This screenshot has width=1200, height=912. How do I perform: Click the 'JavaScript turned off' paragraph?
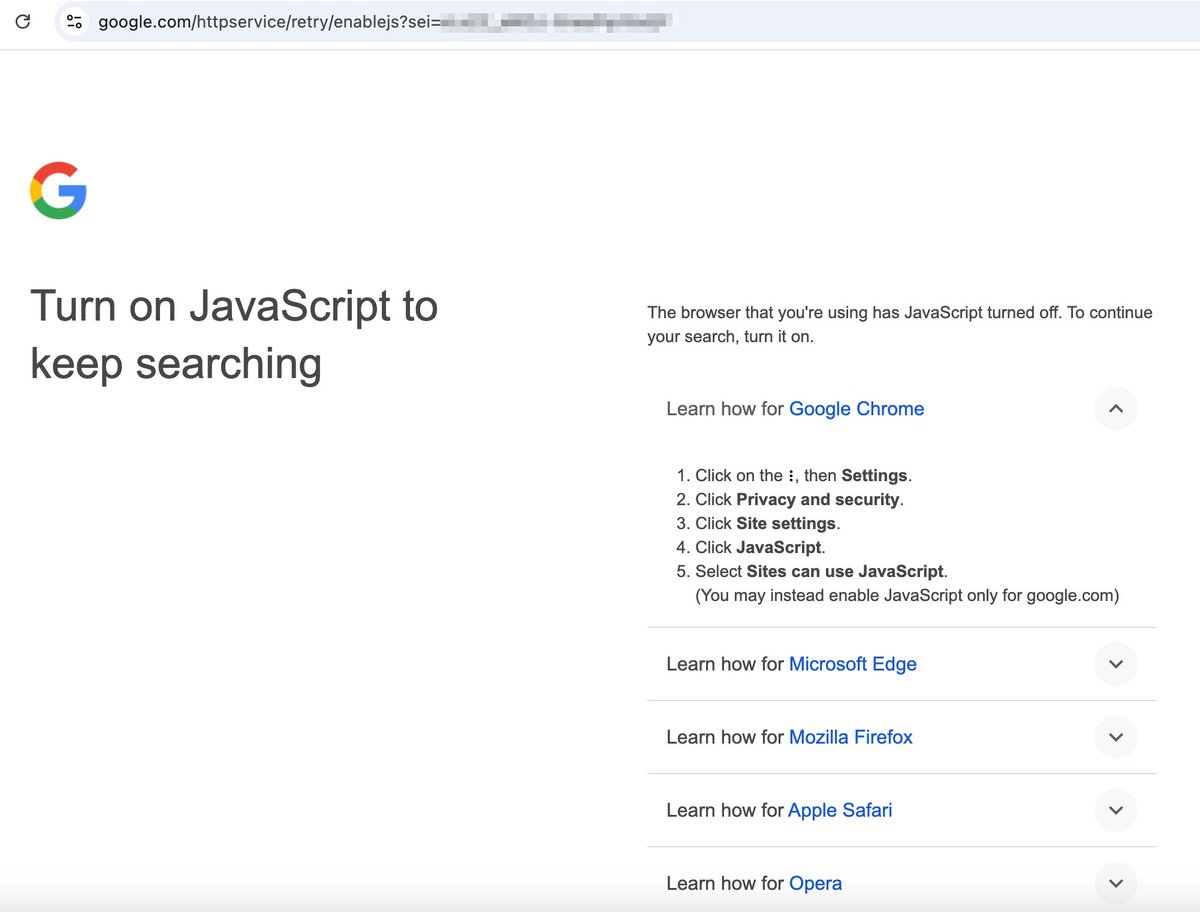(900, 325)
